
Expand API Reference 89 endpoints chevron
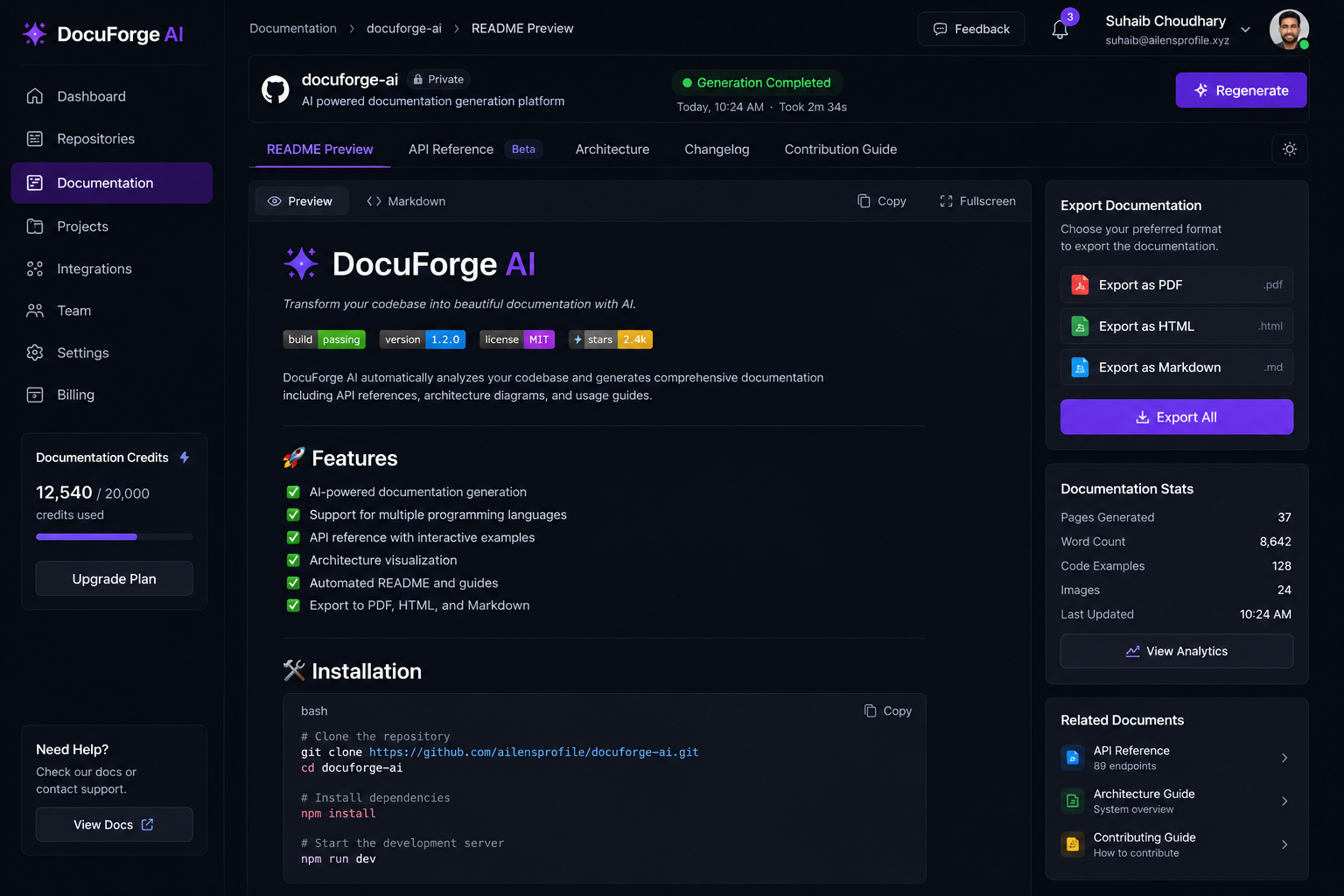[1284, 758]
